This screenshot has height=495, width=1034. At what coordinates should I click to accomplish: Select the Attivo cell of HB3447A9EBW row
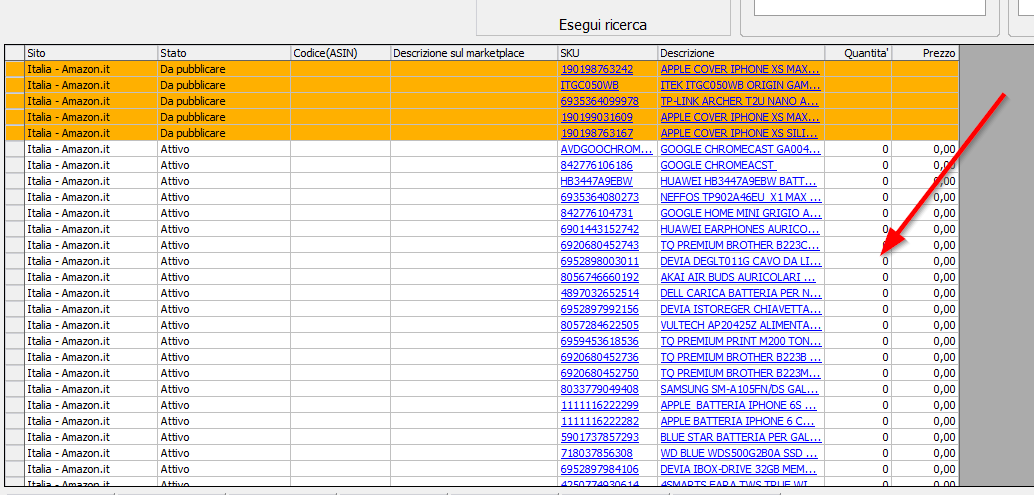coord(224,181)
